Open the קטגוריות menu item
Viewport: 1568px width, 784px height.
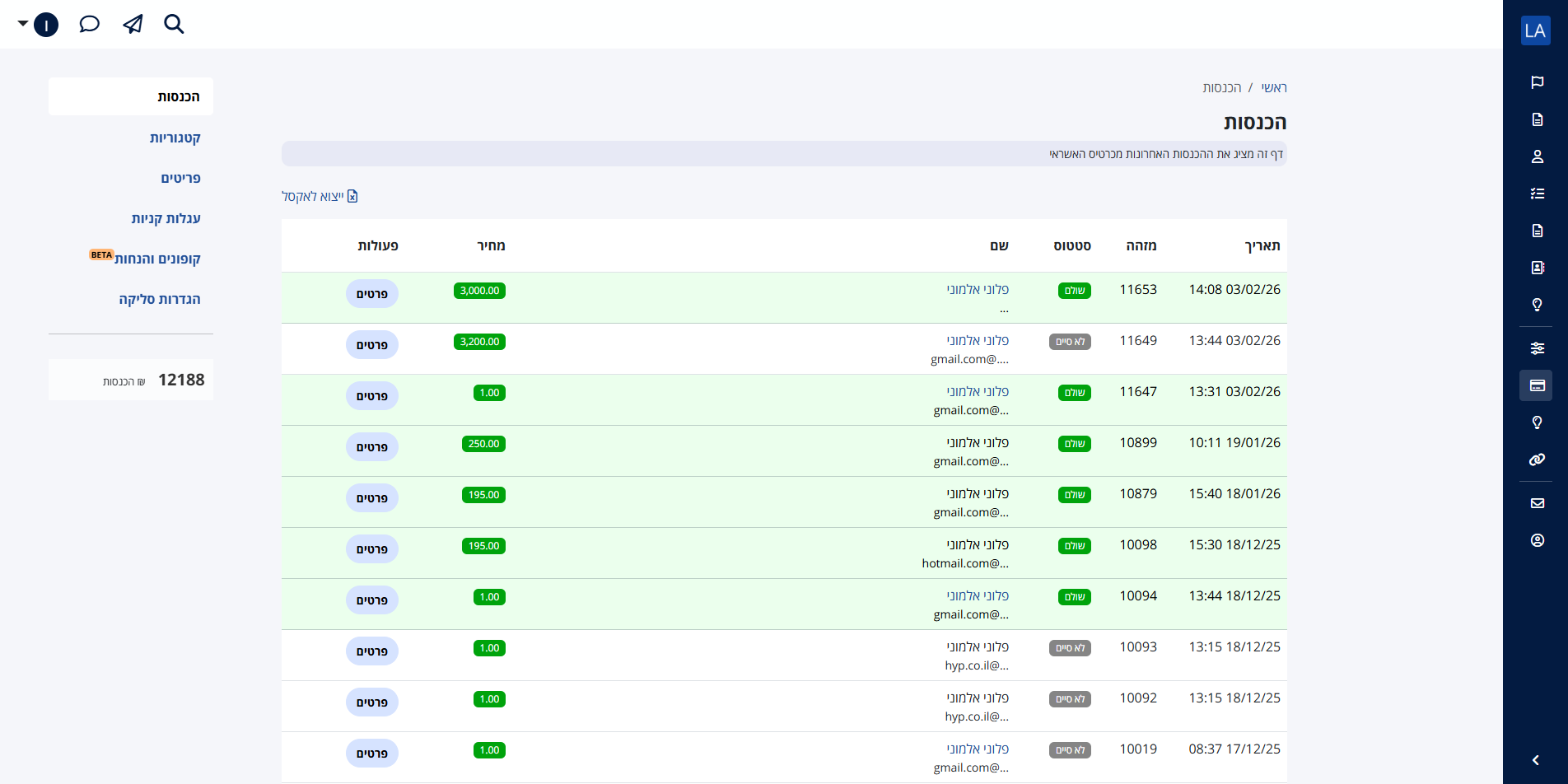click(175, 138)
